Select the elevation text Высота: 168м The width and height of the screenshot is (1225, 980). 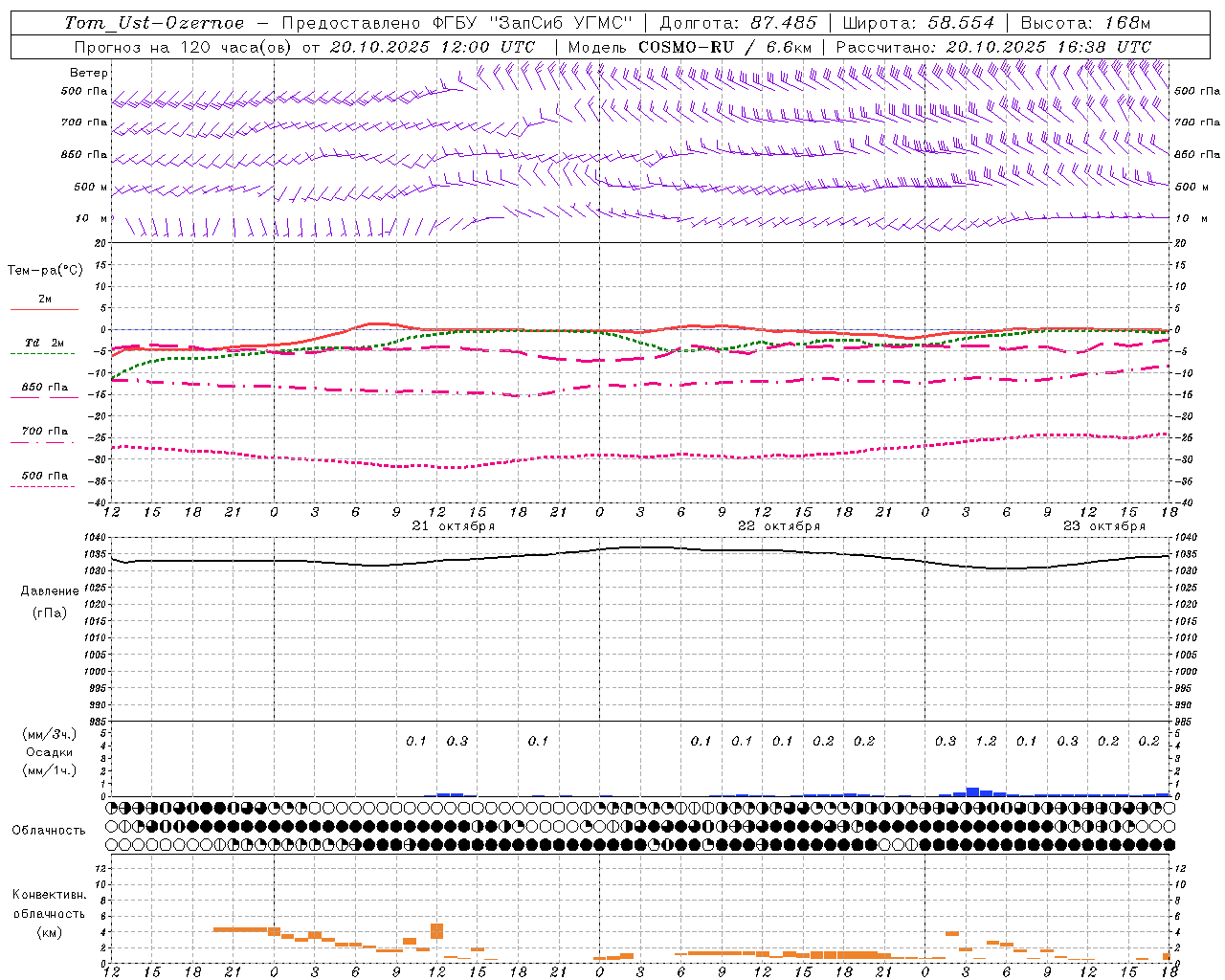(1086, 23)
